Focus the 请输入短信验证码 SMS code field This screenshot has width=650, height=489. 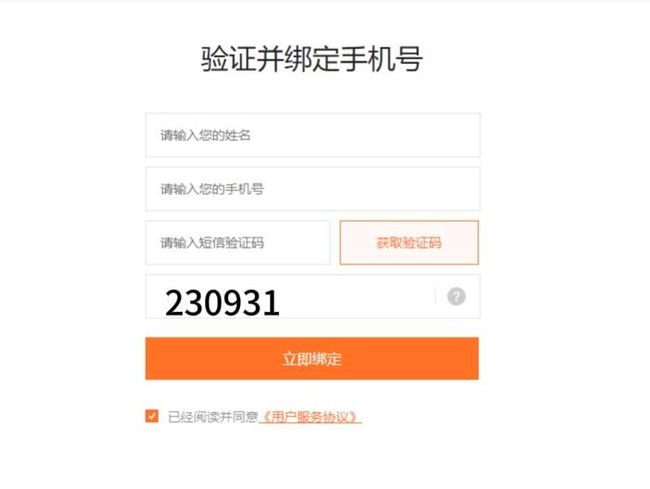click(x=238, y=242)
